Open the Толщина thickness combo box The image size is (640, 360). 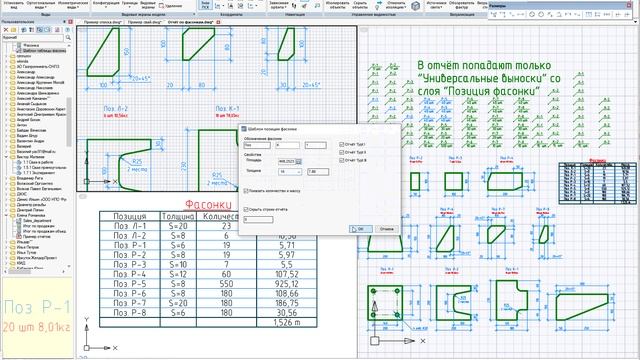click(x=290, y=172)
